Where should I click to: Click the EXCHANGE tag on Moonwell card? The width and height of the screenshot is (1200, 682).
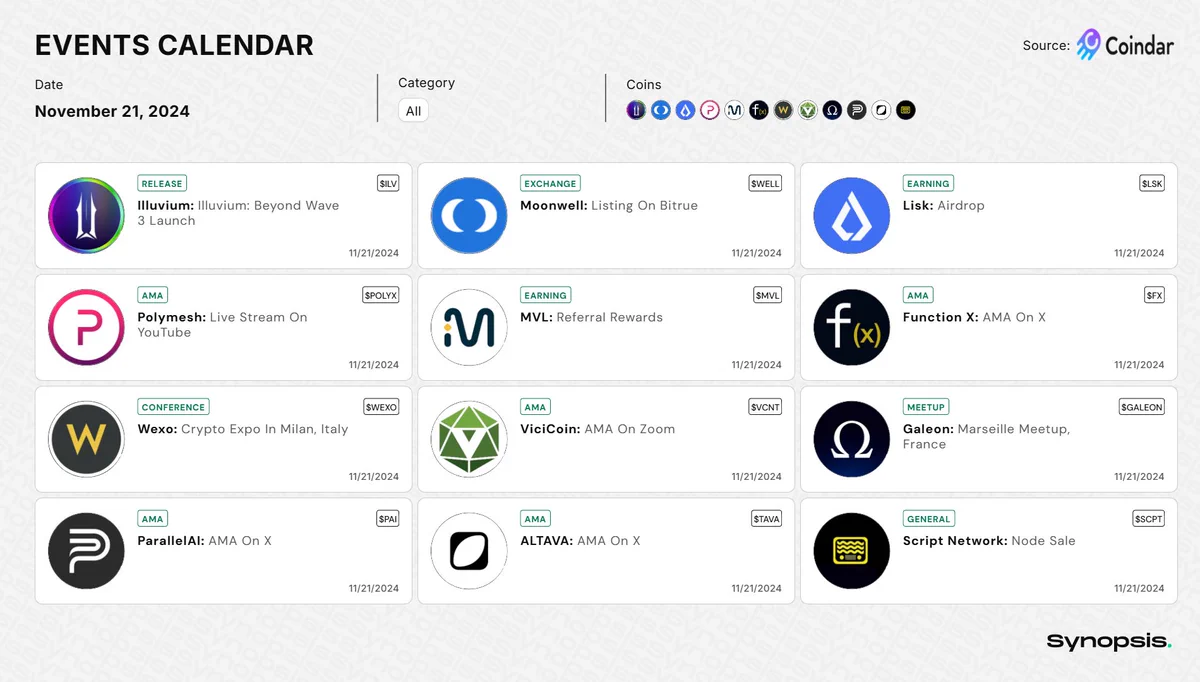pos(551,184)
